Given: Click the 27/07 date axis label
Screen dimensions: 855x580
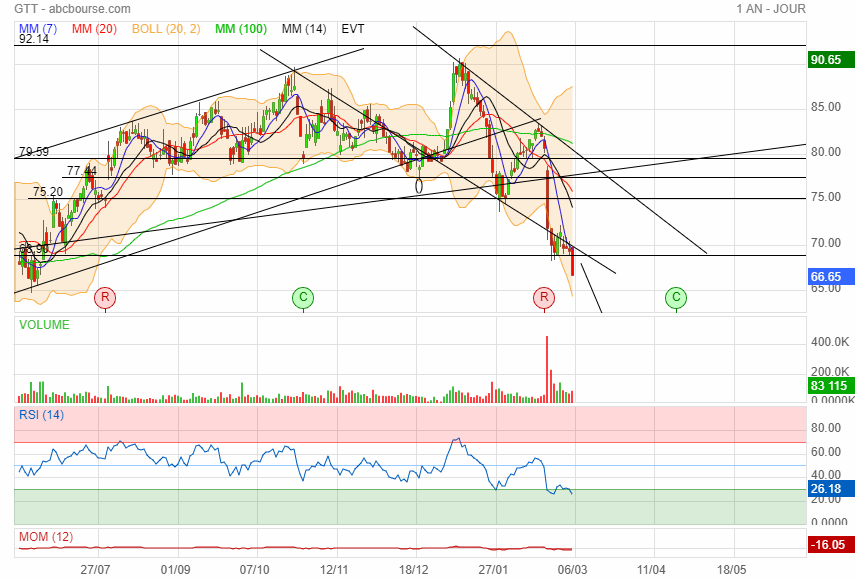Looking at the screenshot, I should pyautogui.click(x=95, y=570).
